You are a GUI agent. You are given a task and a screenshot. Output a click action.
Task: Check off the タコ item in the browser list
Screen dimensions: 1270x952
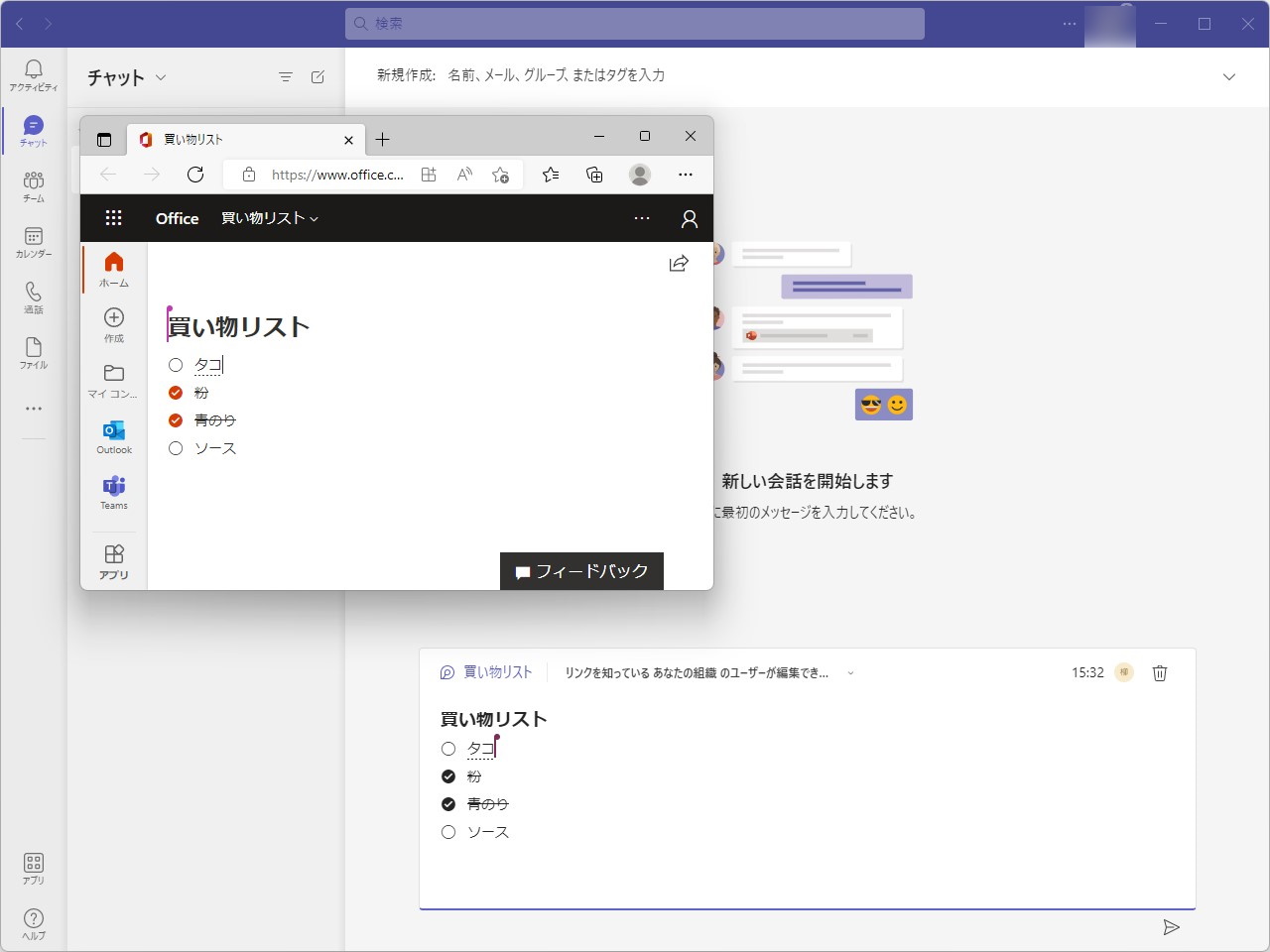(x=176, y=365)
